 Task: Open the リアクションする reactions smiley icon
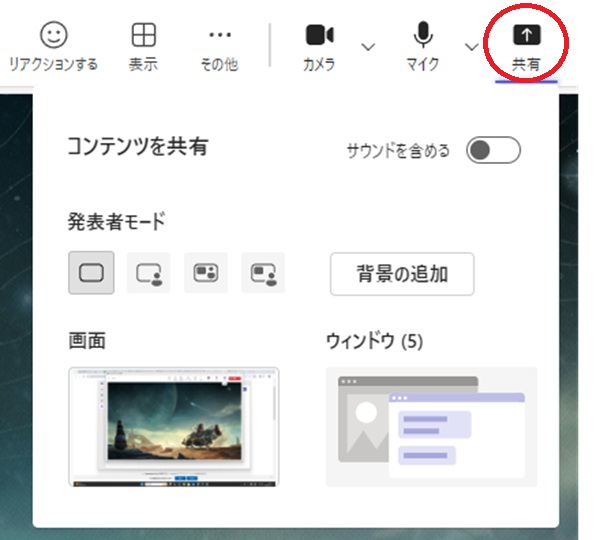coord(53,35)
